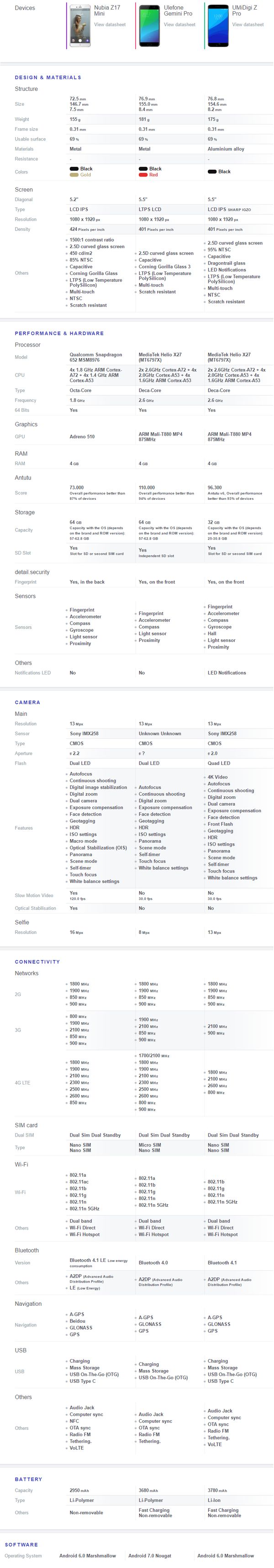Select the Gold color swatch for Nubia
The image size is (274, 1568).
pos(74,175)
